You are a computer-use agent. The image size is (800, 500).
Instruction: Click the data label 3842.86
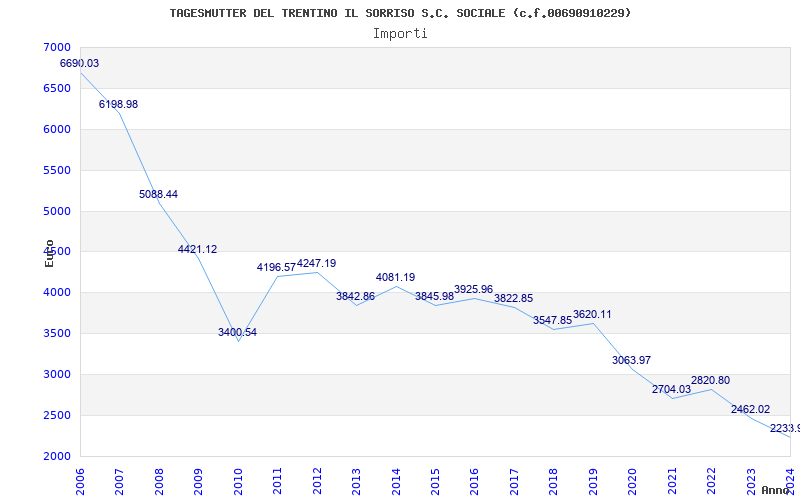coord(355,296)
